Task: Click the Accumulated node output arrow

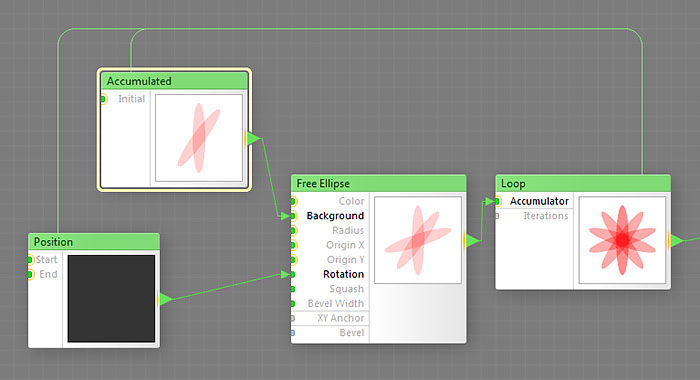Action: pos(253,138)
